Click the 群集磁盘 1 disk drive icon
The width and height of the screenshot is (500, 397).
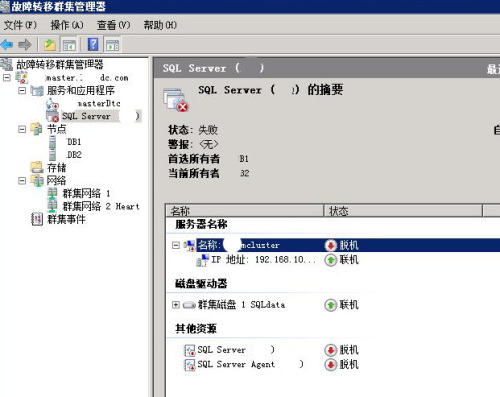point(189,305)
